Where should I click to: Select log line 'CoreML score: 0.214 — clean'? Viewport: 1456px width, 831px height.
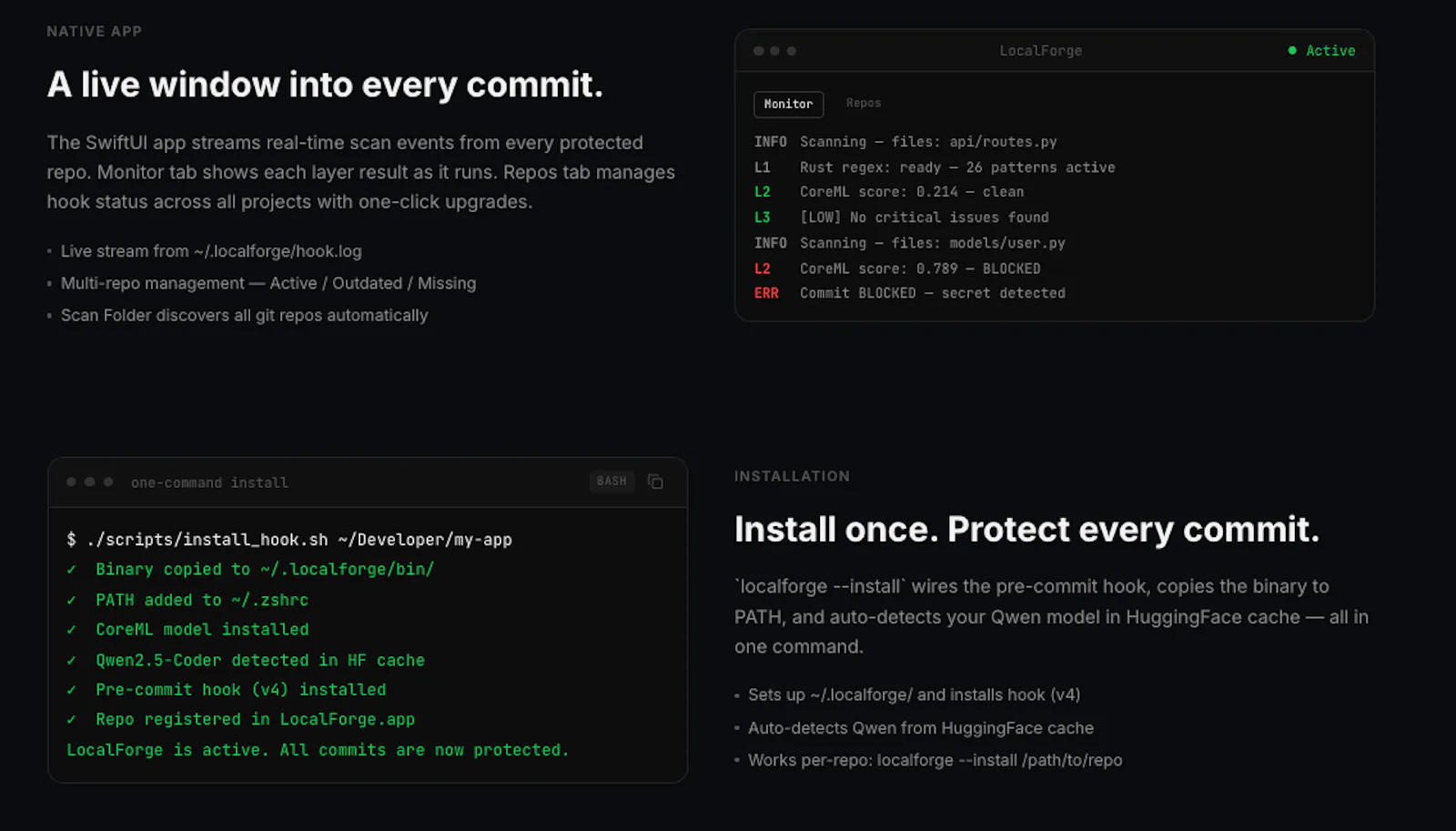(912, 192)
